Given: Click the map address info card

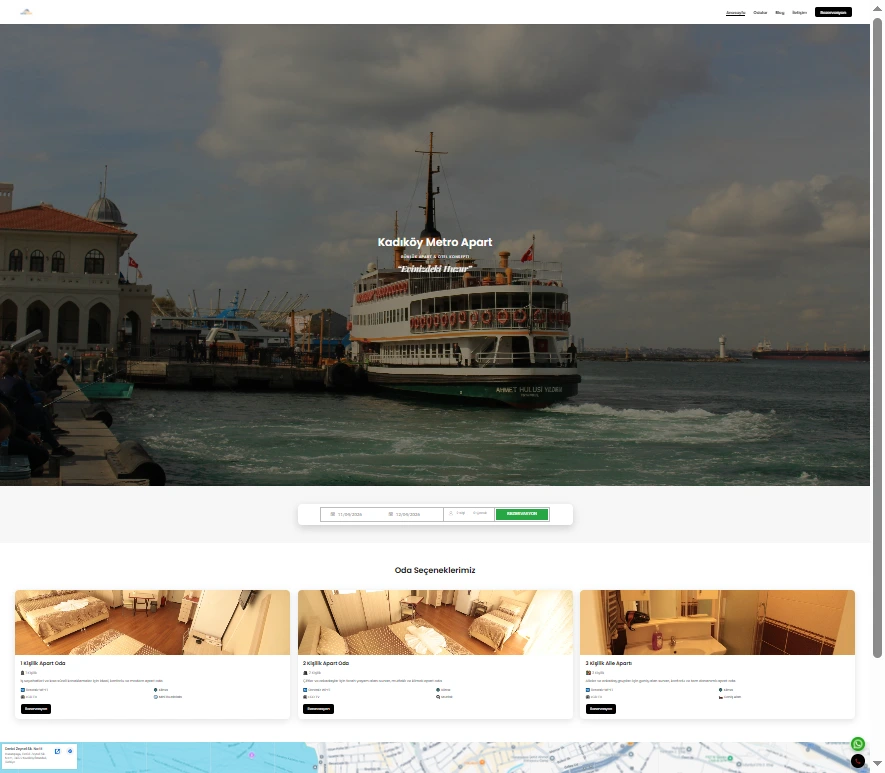Looking at the screenshot, I should coord(39,756).
